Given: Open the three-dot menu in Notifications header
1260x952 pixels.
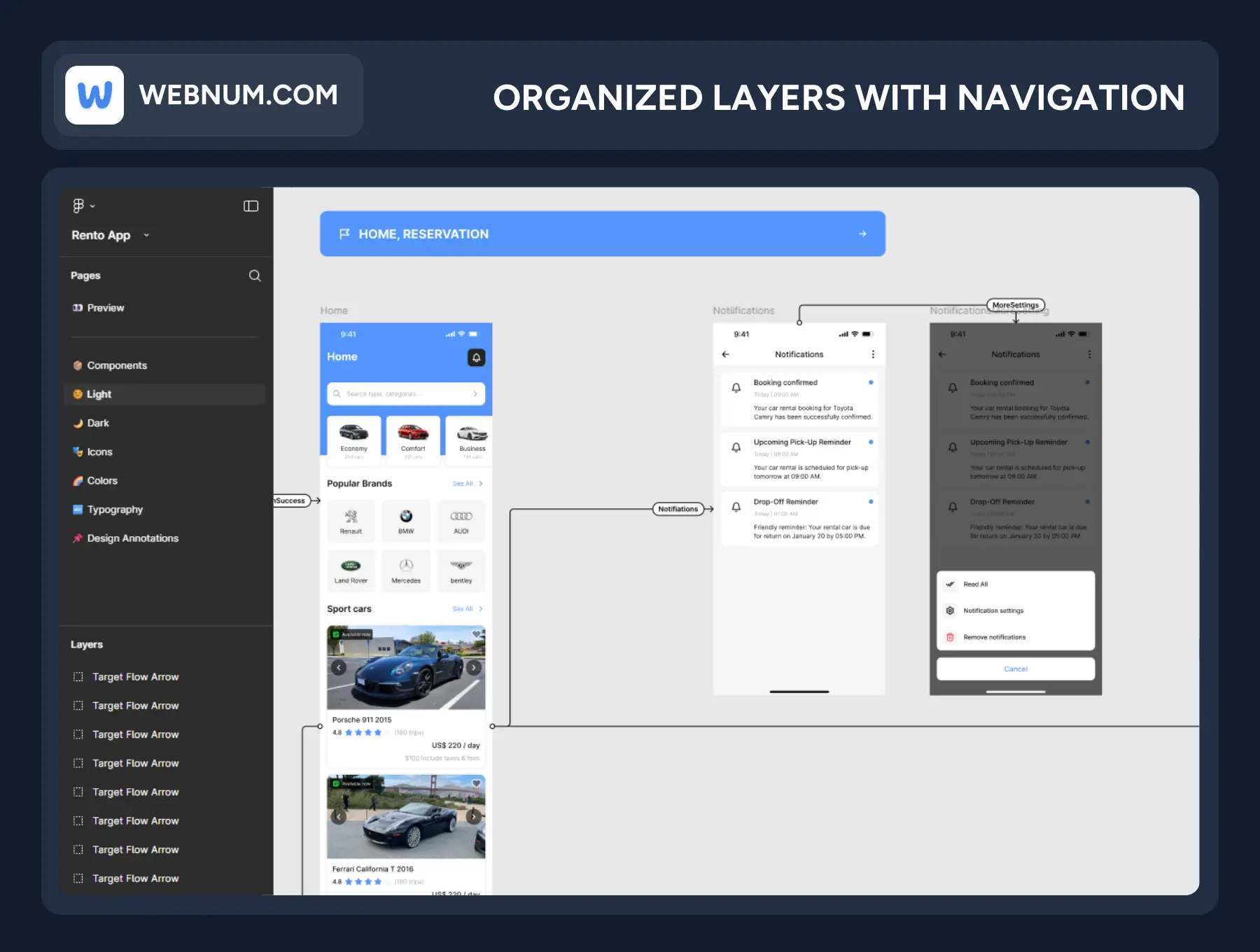Looking at the screenshot, I should [x=873, y=355].
